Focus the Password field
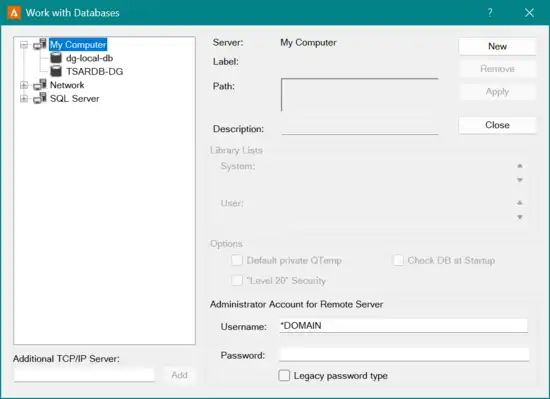 point(403,355)
